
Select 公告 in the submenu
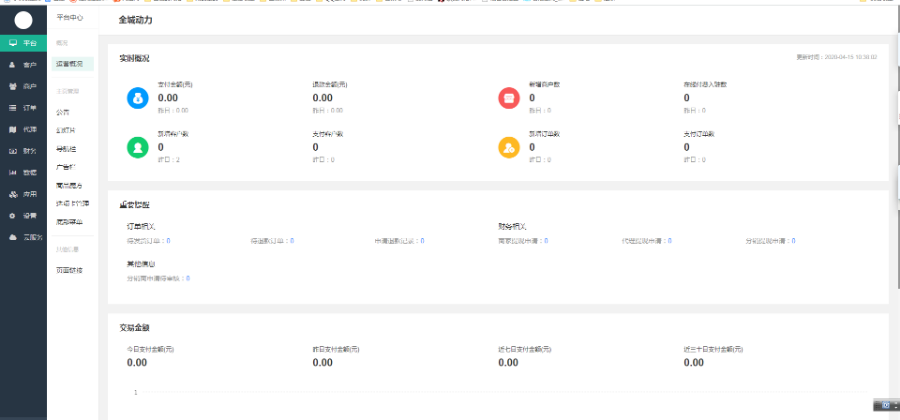point(63,112)
